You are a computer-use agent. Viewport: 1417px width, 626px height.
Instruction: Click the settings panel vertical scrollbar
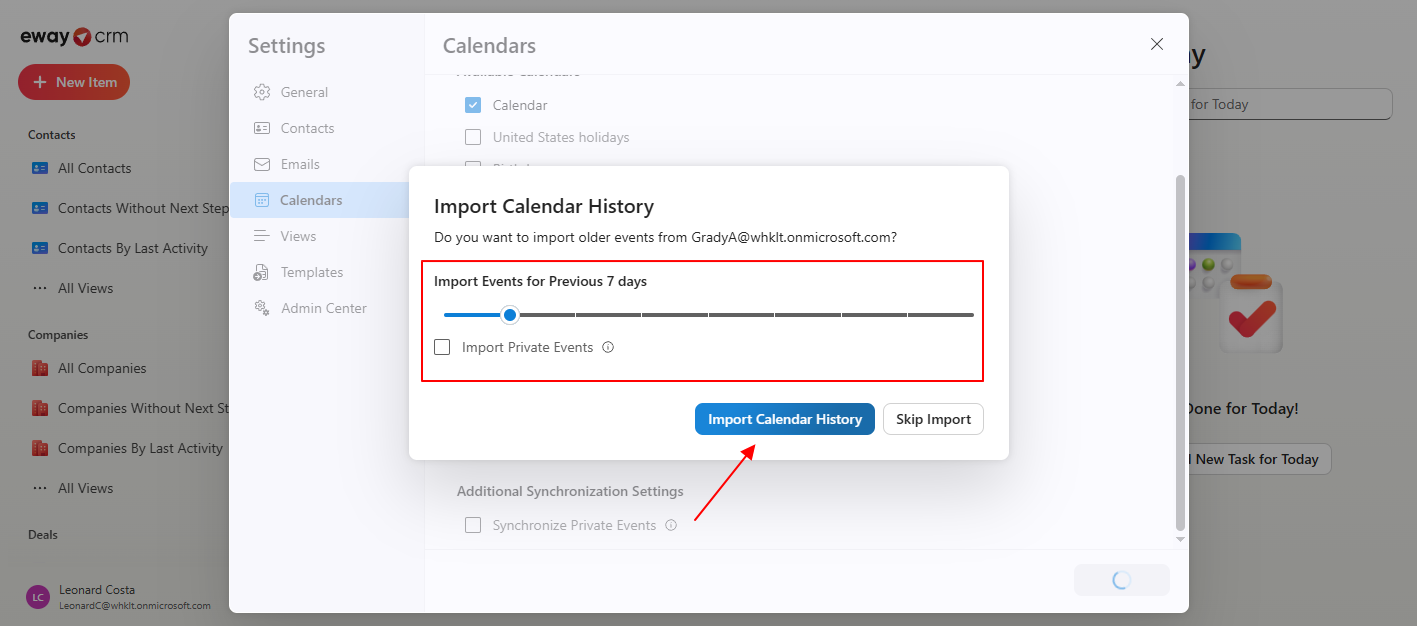click(1180, 352)
